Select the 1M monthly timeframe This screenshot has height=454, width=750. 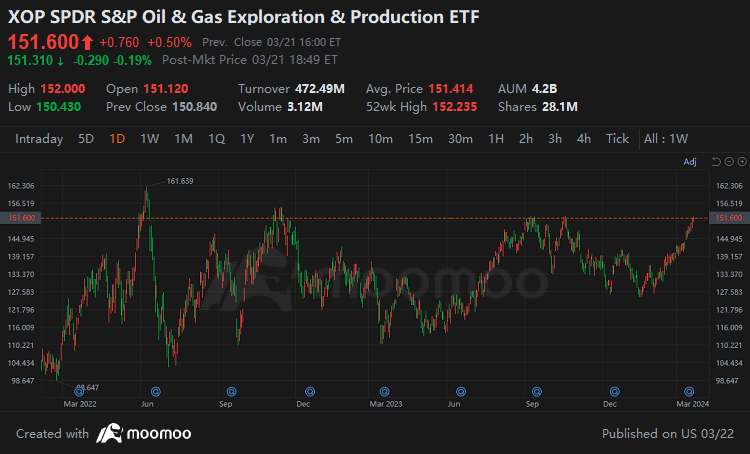coord(183,139)
